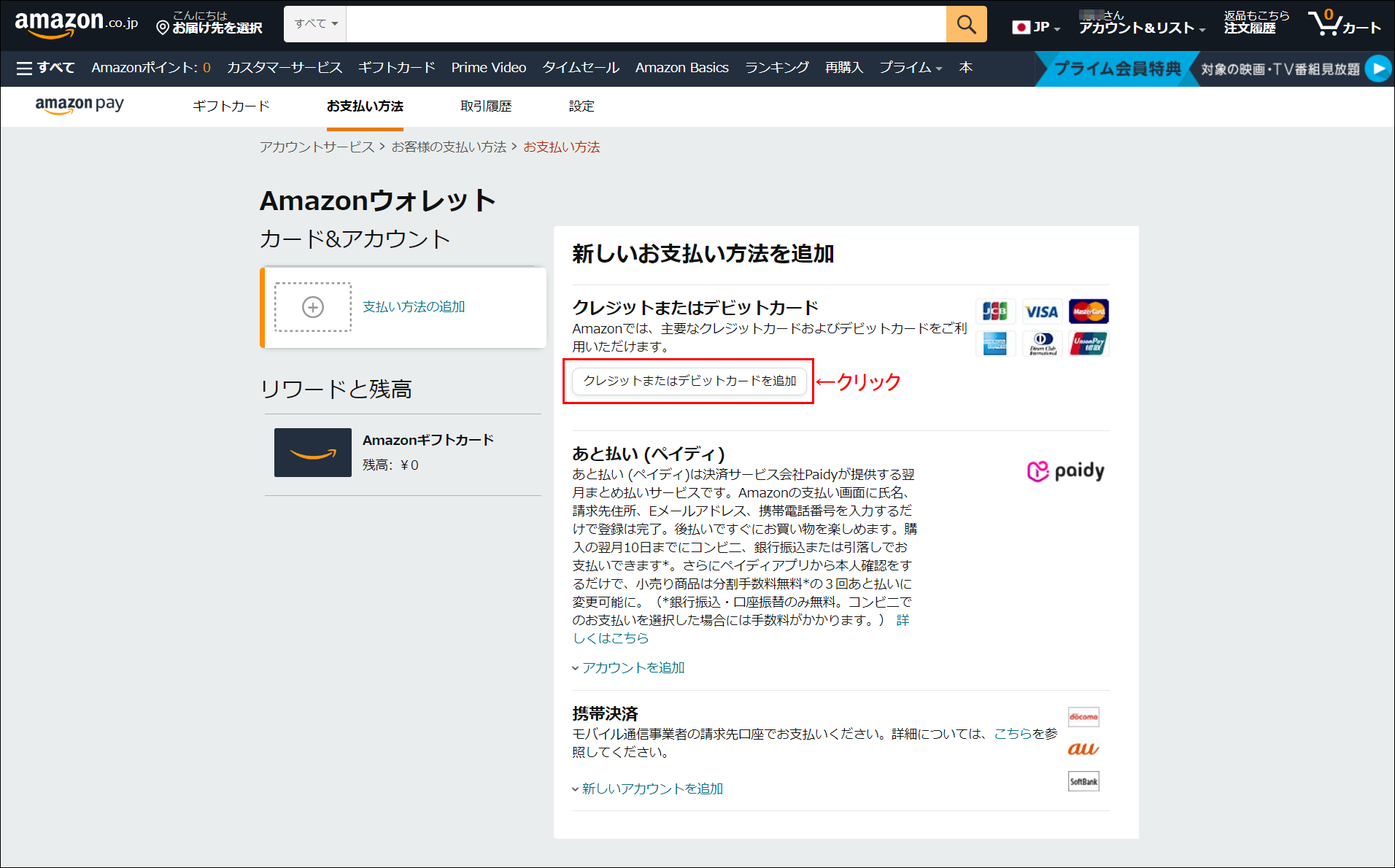Click the au carrier logo
Viewport: 1395px width, 868px height.
[x=1083, y=749]
